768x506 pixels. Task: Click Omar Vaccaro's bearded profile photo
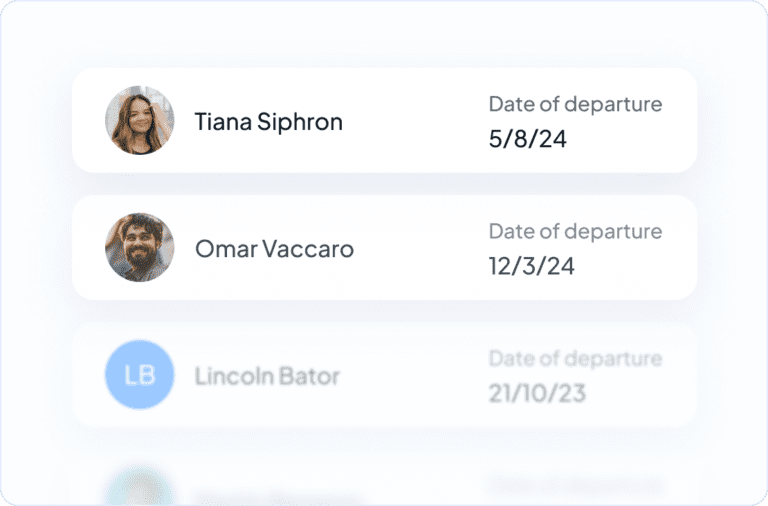(x=140, y=247)
